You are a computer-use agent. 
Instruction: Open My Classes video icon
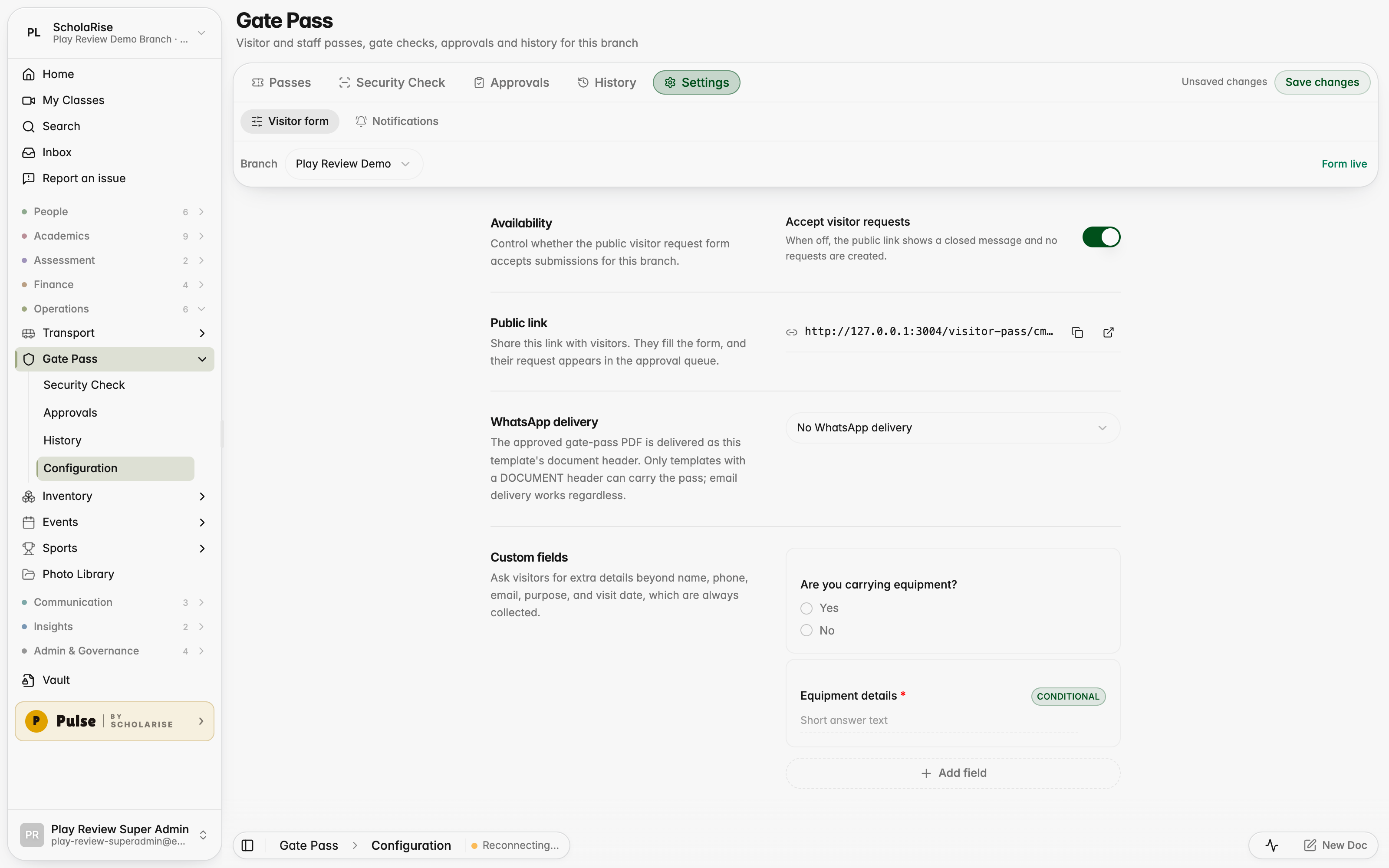[29, 100]
